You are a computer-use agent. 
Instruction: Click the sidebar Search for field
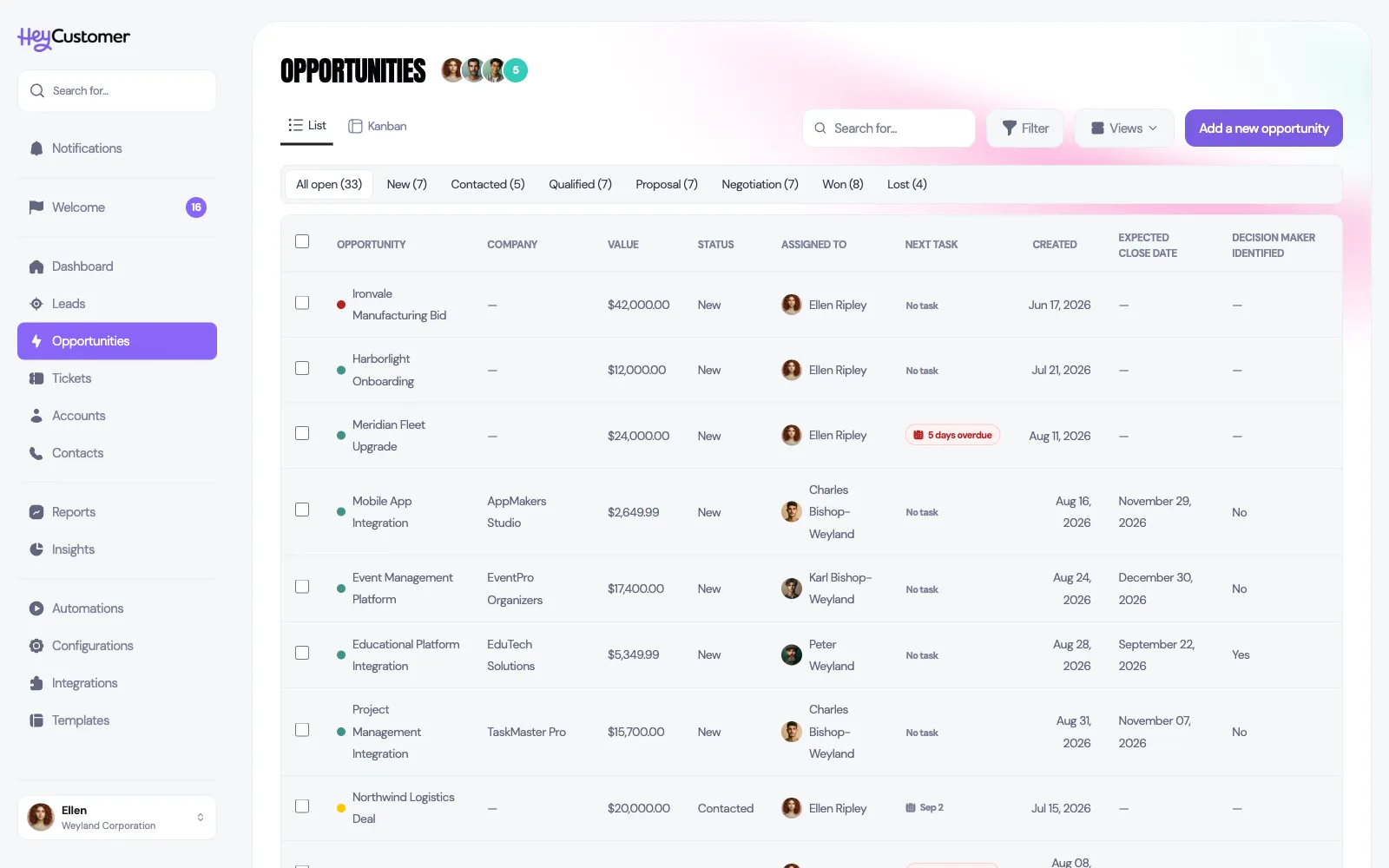[x=117, y=91]
